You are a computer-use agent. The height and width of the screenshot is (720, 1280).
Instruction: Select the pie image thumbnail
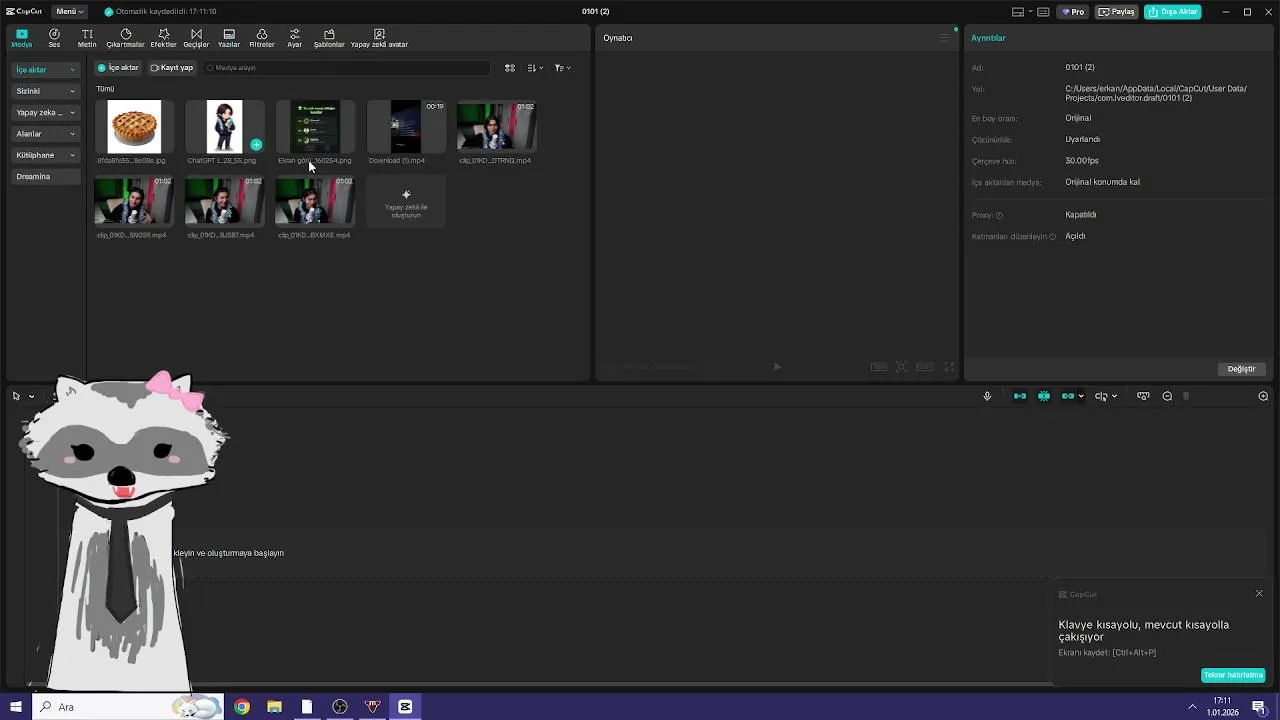point(134,126)
